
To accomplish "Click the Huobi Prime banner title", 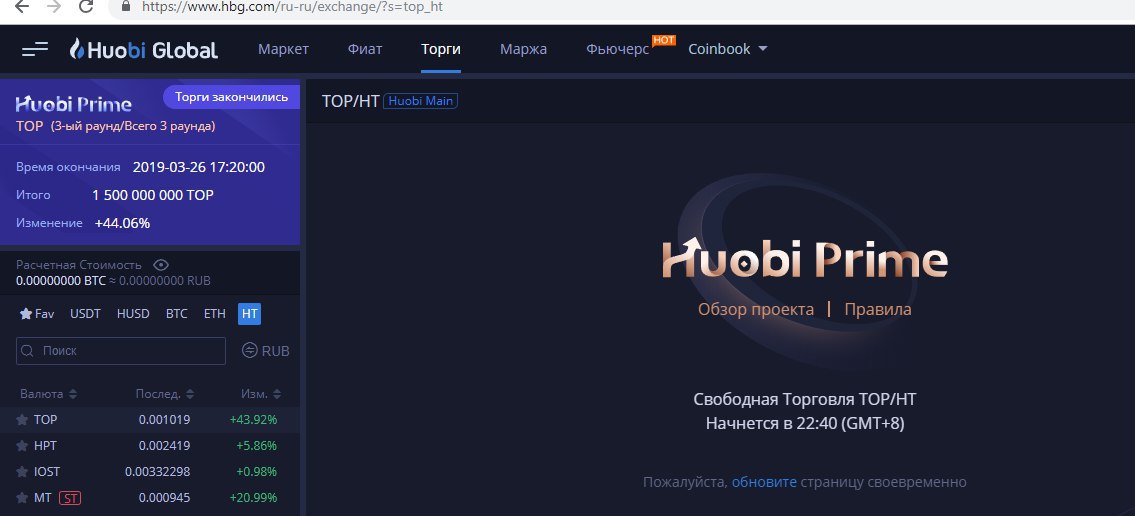I will (x=73, y=104).
